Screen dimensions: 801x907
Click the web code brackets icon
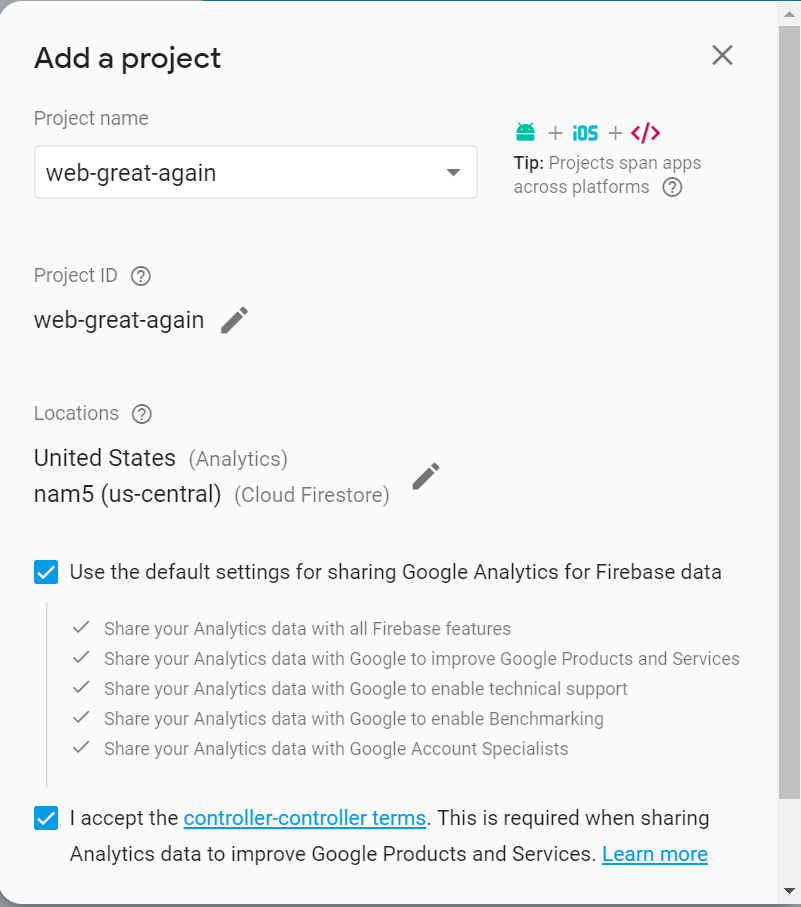(x=645, y=133)
